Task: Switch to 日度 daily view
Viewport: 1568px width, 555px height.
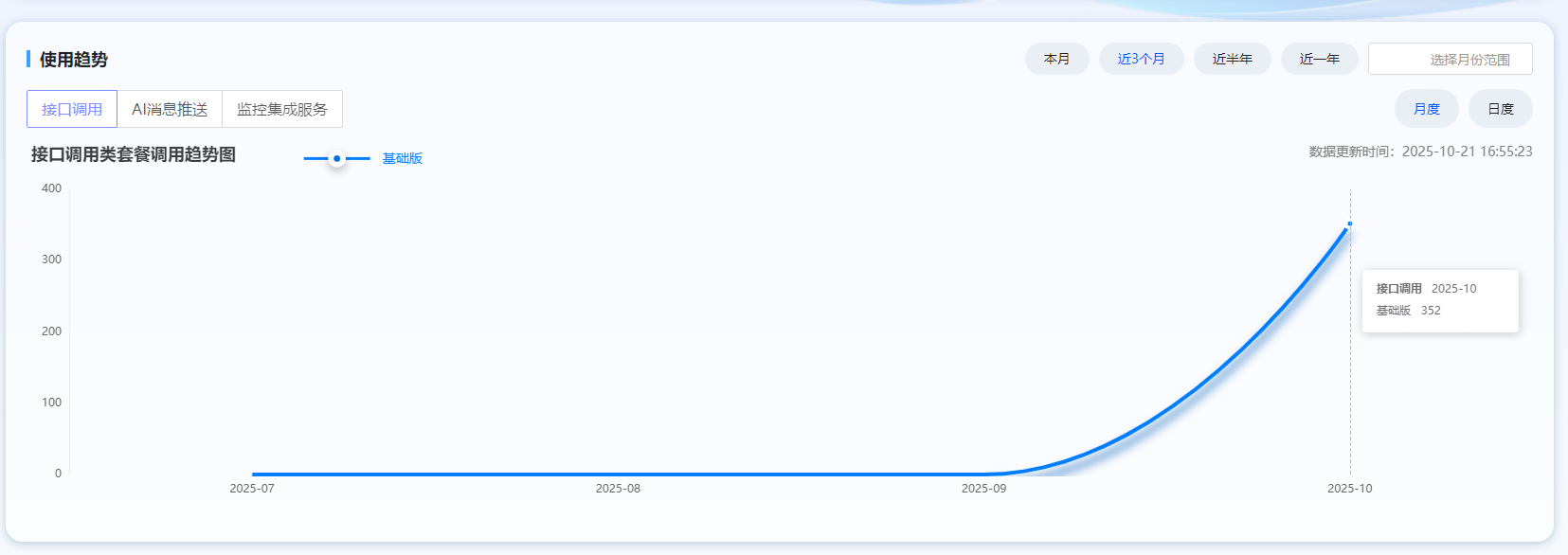Action: tap(1500, 109)
